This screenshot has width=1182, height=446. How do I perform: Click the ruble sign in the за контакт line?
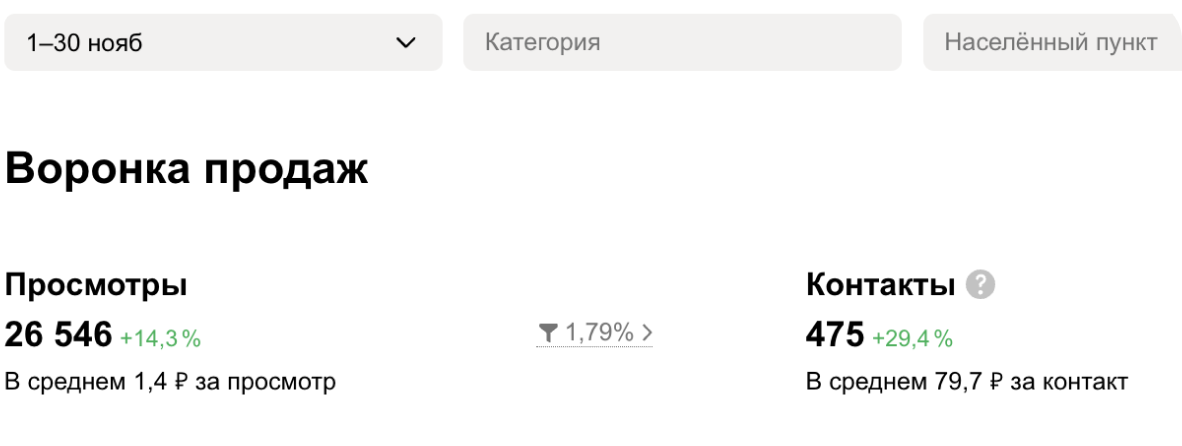click(x=995, y=382)
